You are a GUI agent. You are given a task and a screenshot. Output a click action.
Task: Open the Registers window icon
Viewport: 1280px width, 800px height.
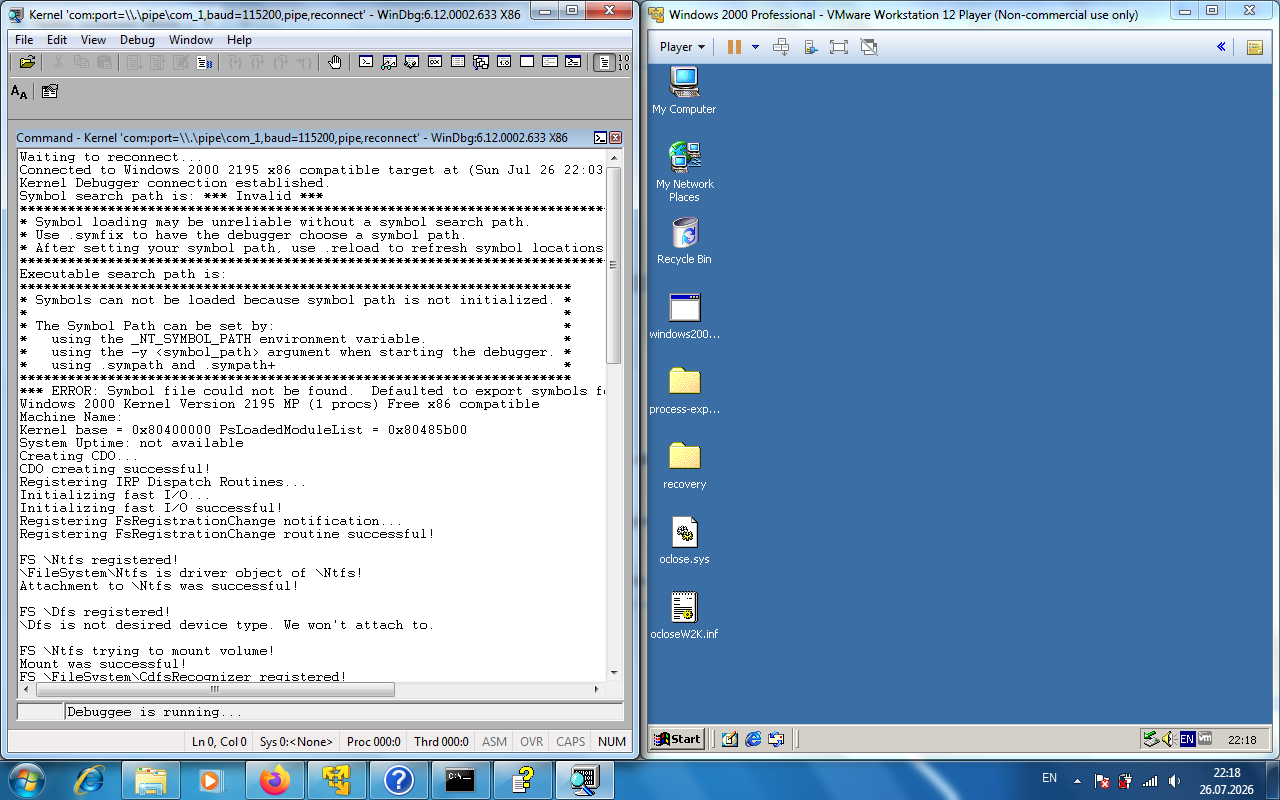pos(435,62)
